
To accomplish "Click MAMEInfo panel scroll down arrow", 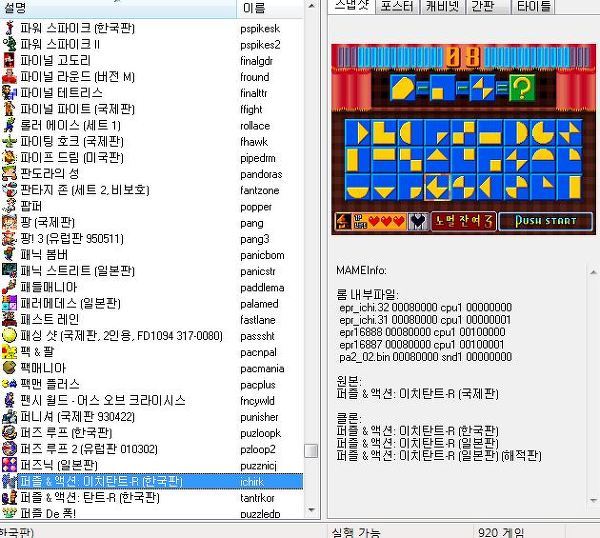I will point(593,500).
